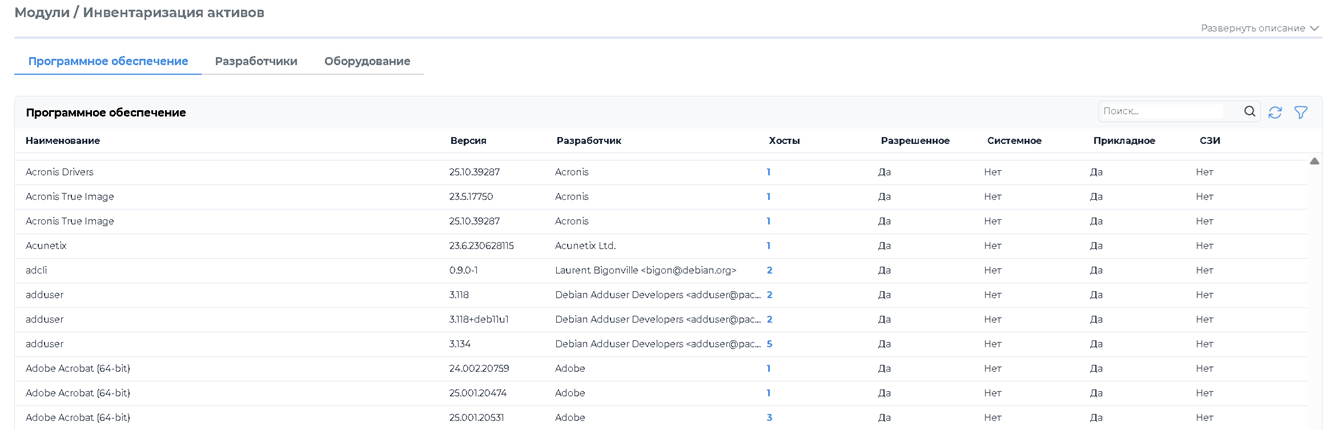The image size is (1334, 430).
Task: Select the Acronis True Image 23.5.17750 row
Action: click(x=70, y=197)
